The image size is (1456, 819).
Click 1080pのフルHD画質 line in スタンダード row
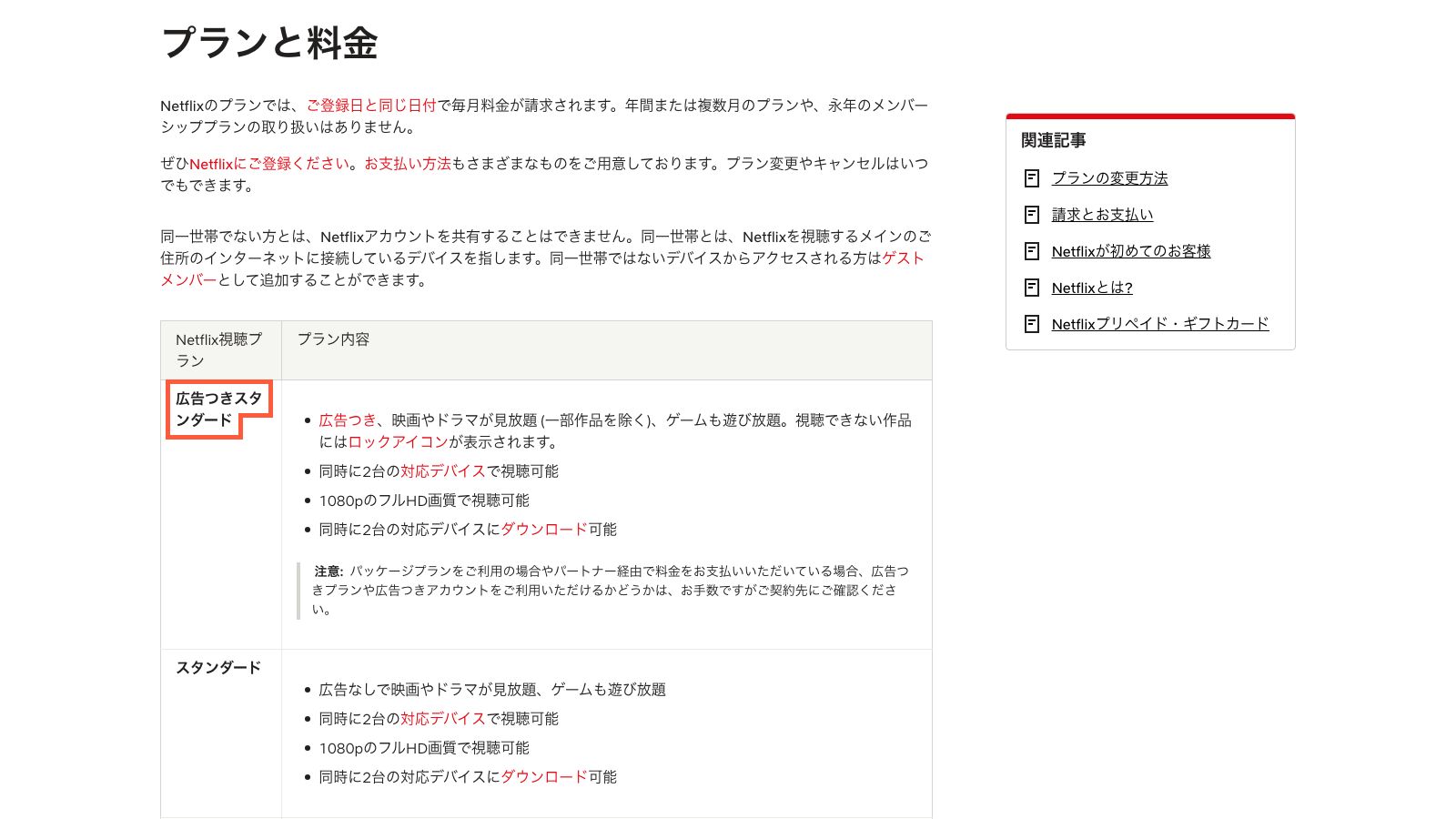tap(424, 748)
